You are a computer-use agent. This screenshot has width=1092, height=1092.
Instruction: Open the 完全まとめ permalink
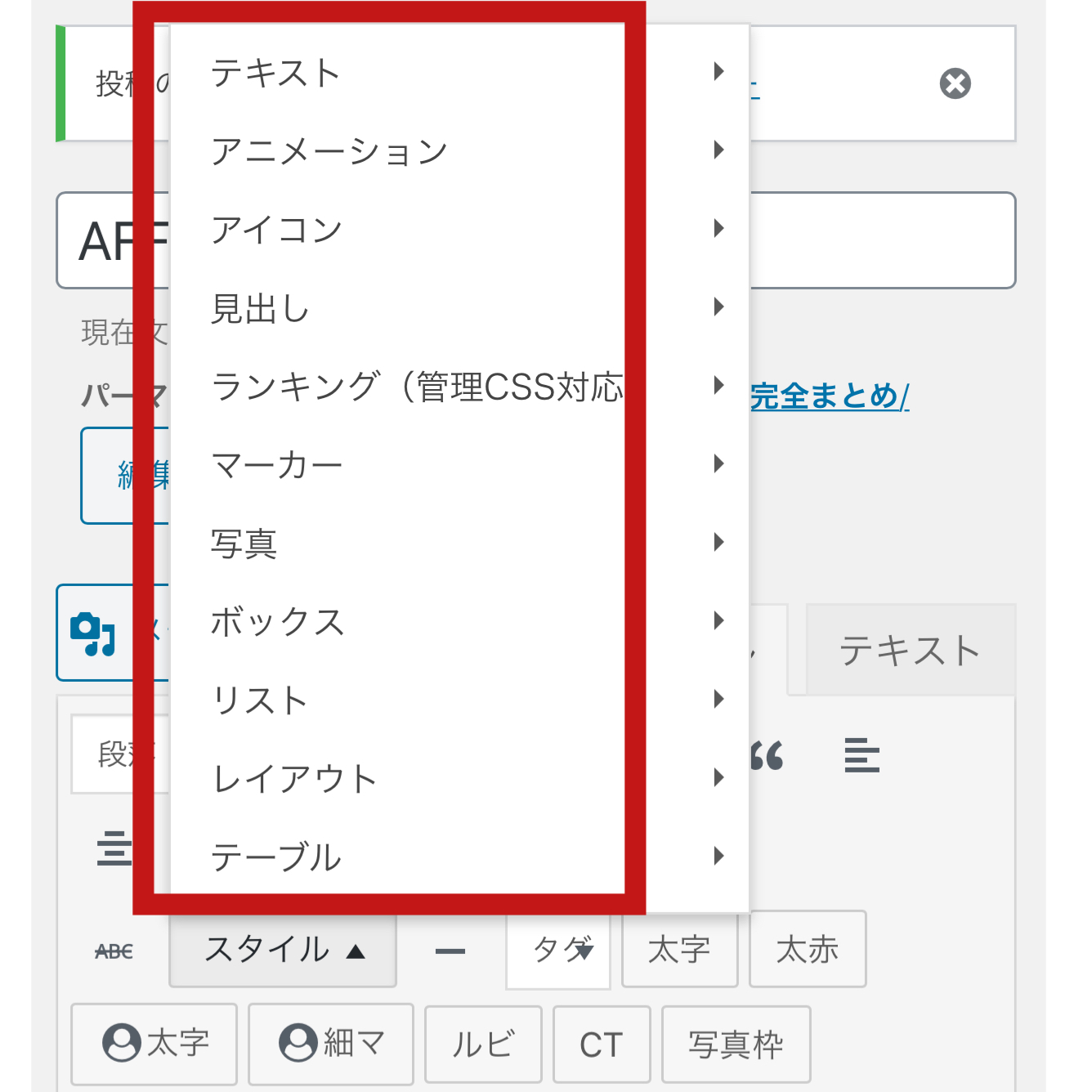pyautogui.click(x=830, y=396)
